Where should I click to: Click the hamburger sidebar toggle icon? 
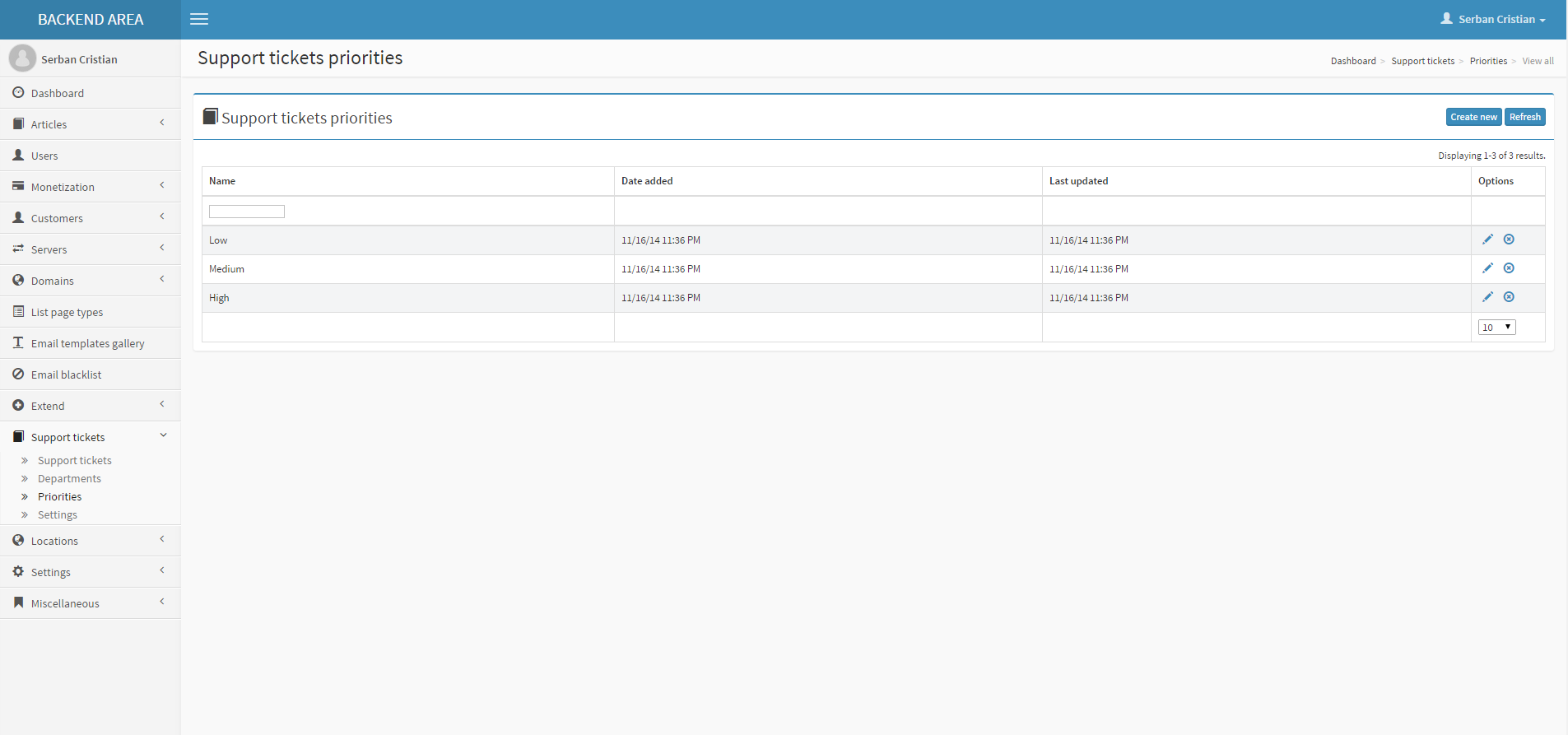(199, 19)
